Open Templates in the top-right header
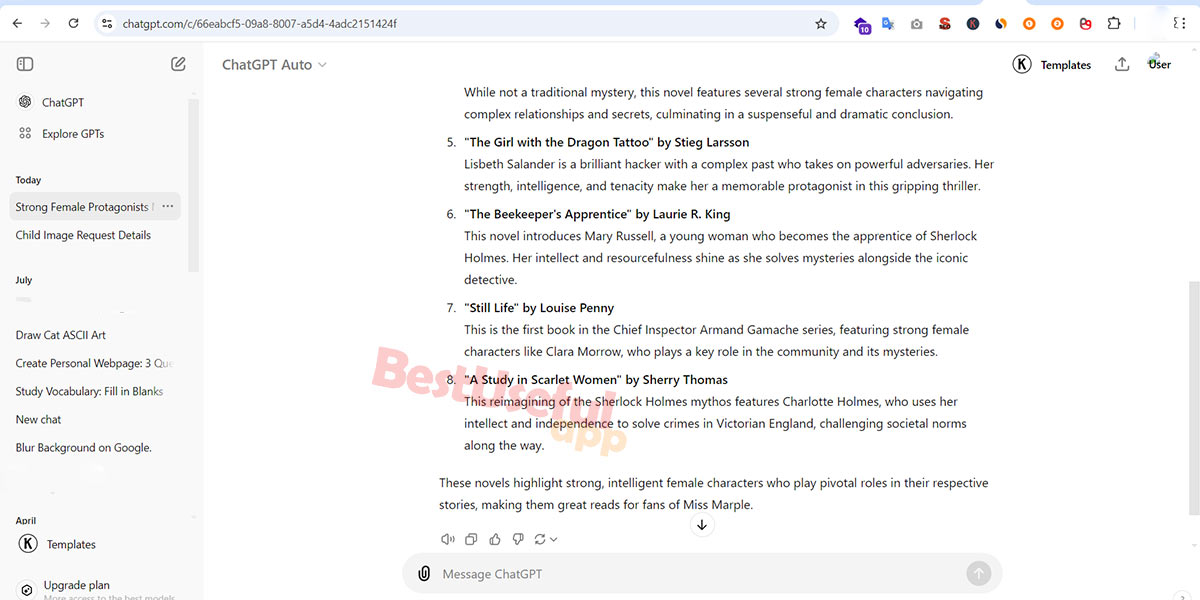Image resolution: width=1200 pixels, height=600 pixels. (1052, 65)
